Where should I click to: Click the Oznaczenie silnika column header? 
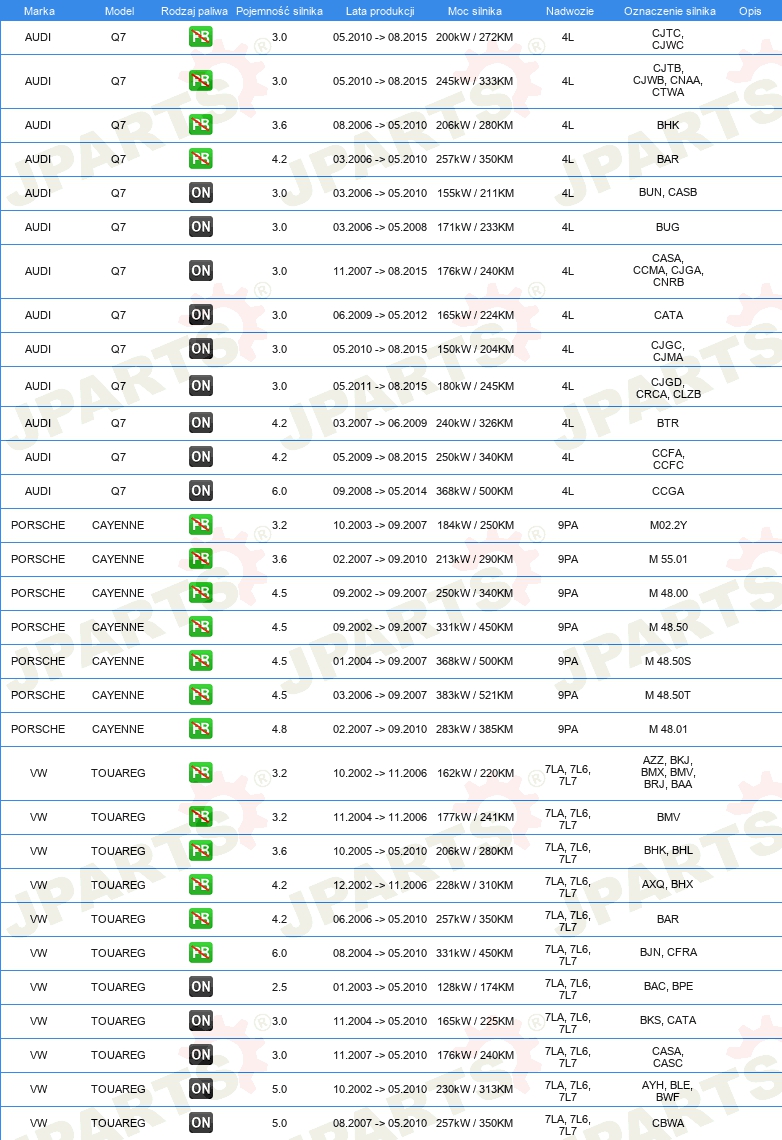(x=669, y=11)
